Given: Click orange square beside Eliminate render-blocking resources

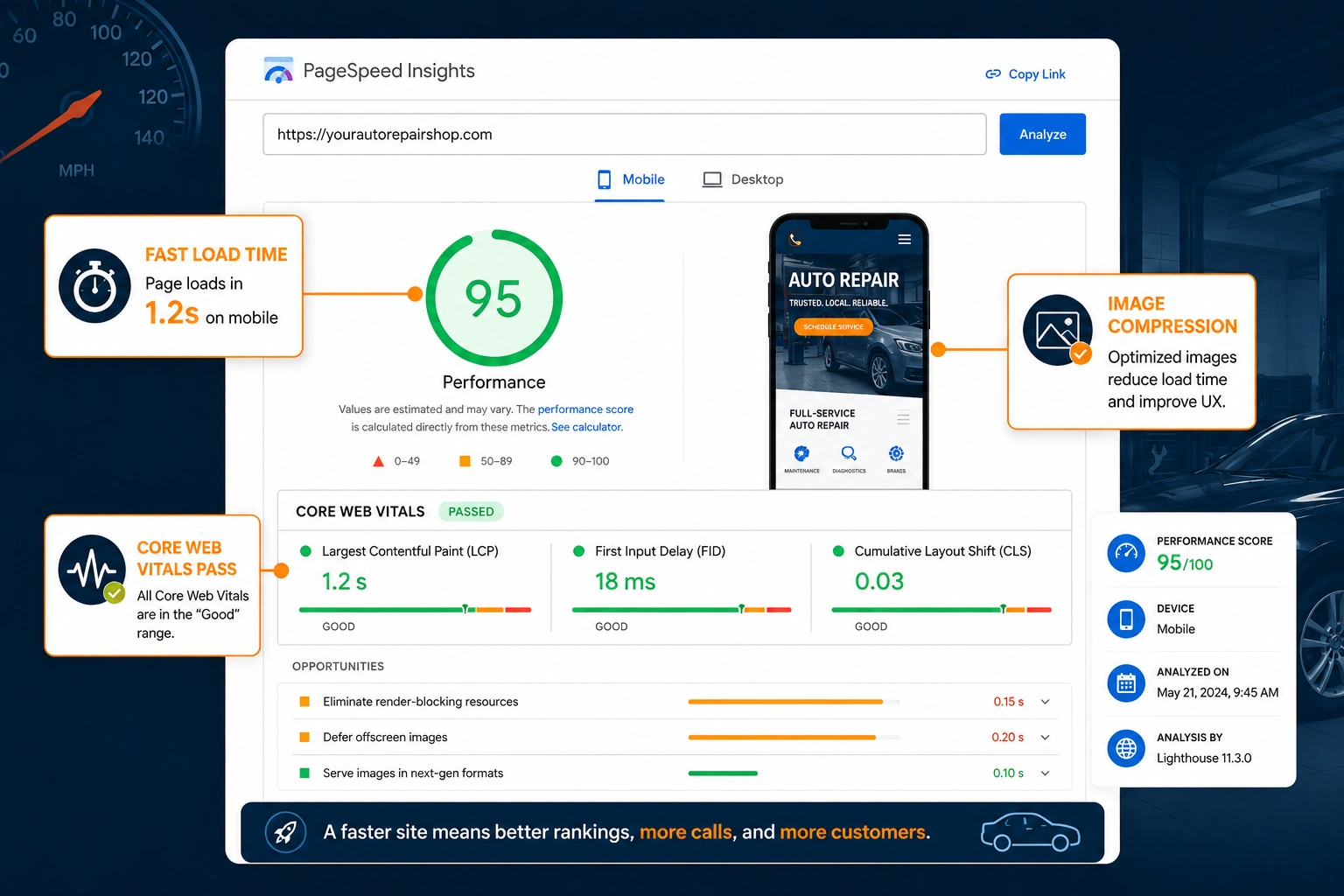Looking at the screenshot, I should point(304,702).
